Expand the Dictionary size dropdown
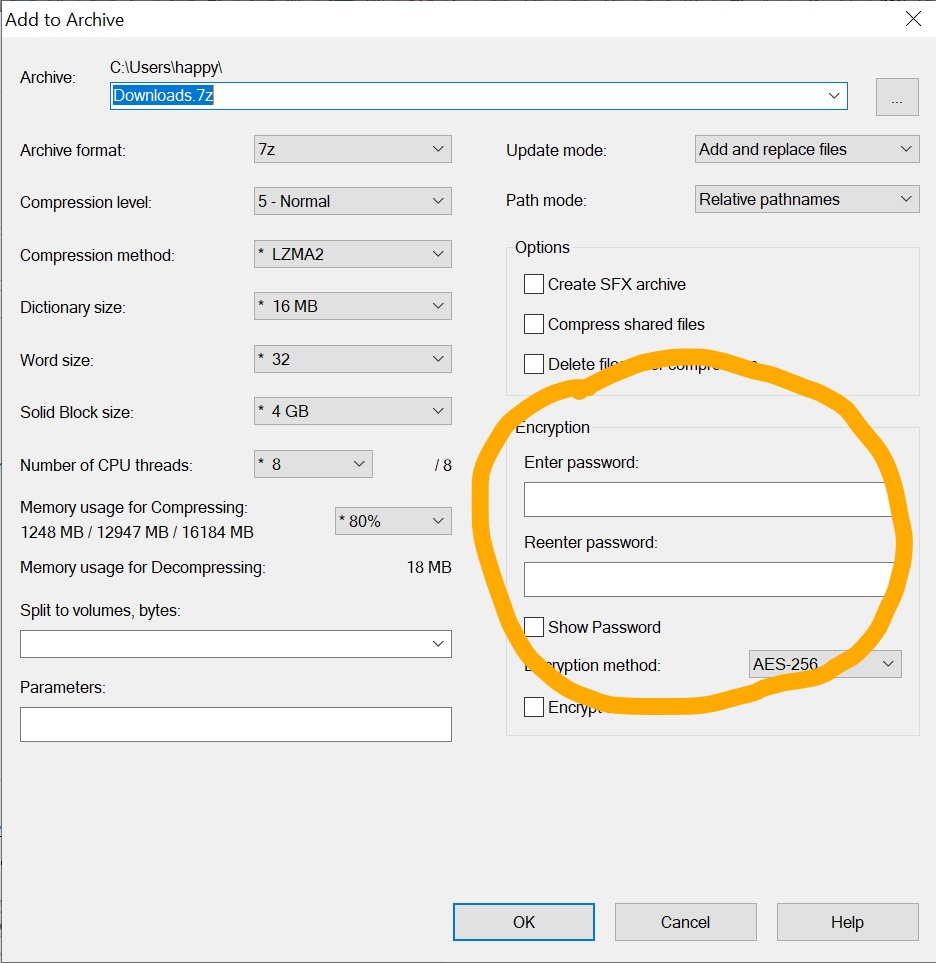The image size is (936, 963). pyautogui.click(x=352, y=306)
